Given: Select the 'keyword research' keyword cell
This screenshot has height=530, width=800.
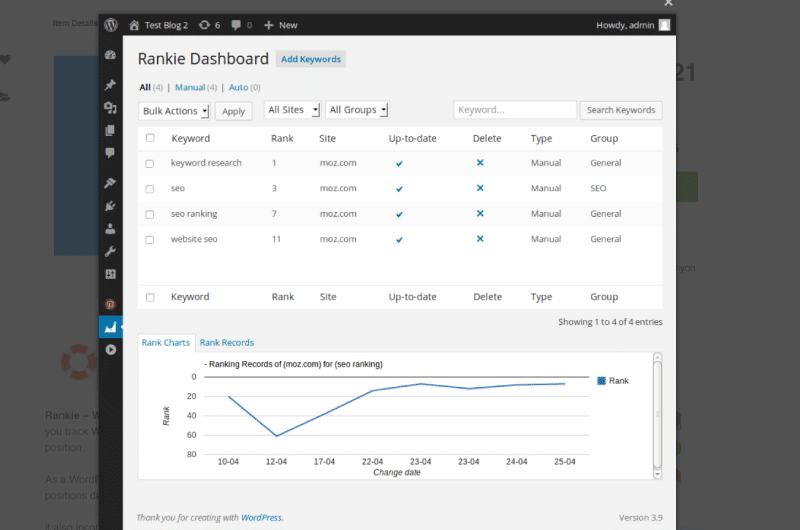Looking at the screenshot, I should (x=206, y=163).
